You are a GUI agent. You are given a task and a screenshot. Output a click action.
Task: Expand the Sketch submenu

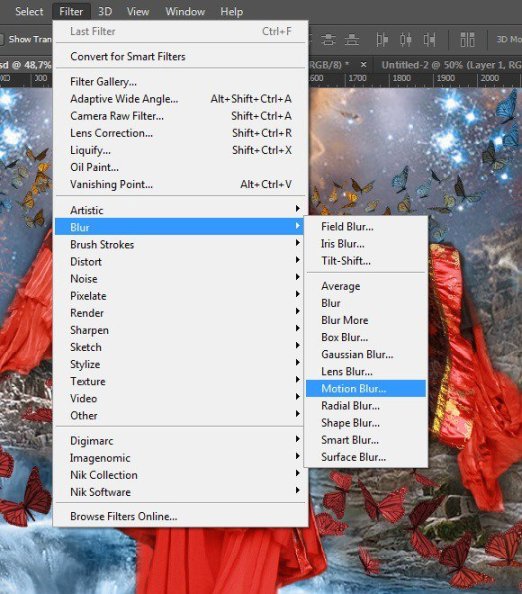point(180,347)
